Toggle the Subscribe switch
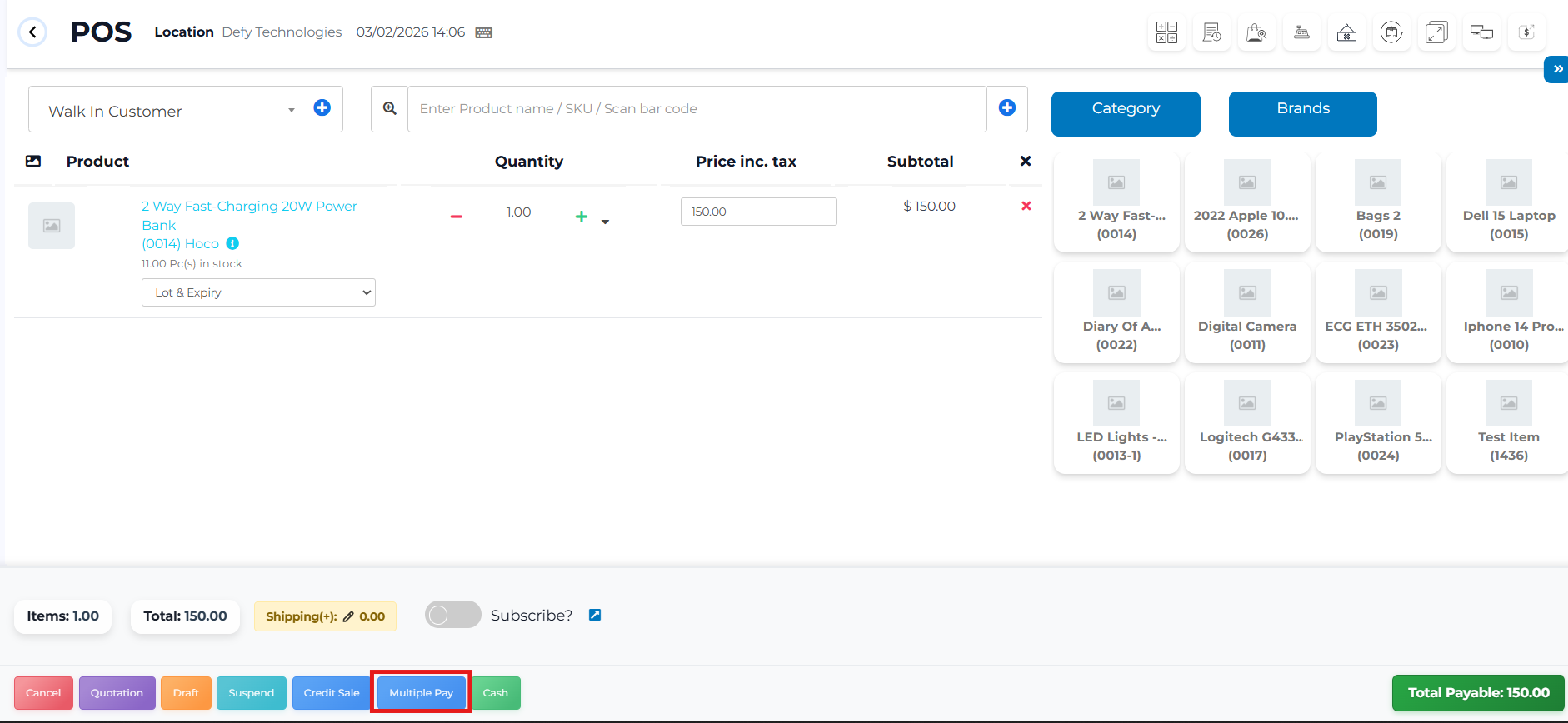Screen dimensions: 1568x723 (452, 615)
